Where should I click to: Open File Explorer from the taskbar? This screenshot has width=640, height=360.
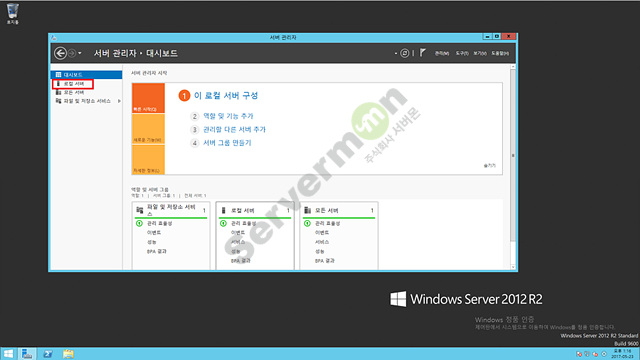coord(68,353)
